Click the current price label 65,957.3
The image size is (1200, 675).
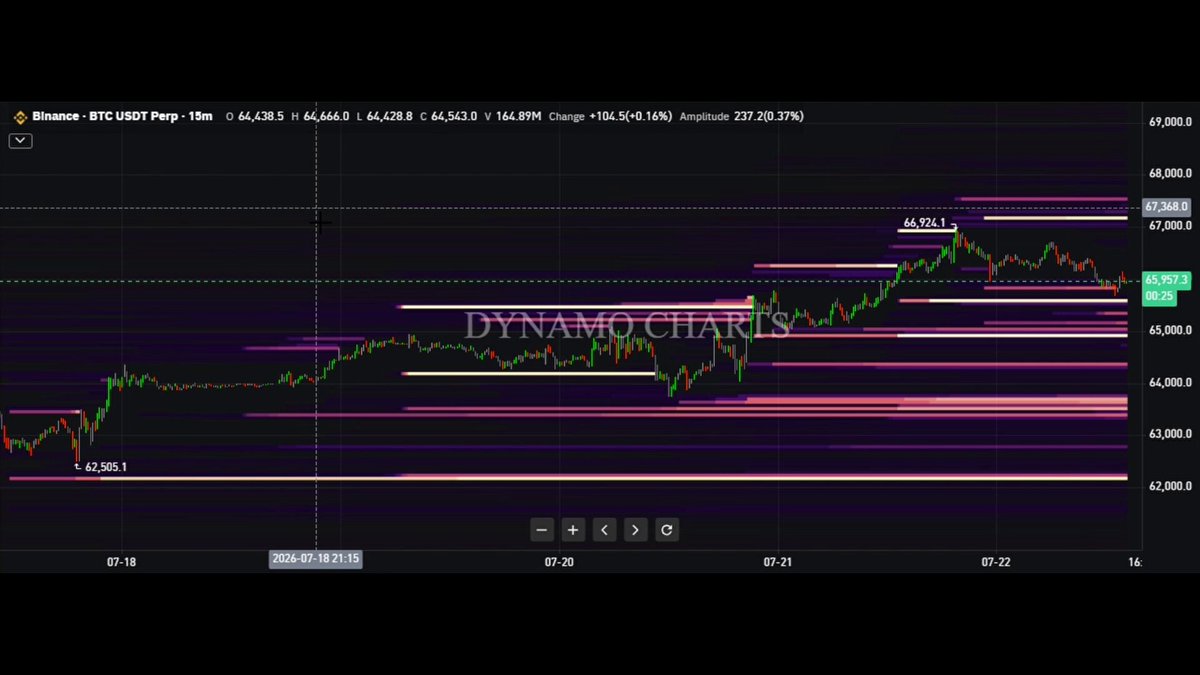pyautogui.click(x=1167, y=281)
